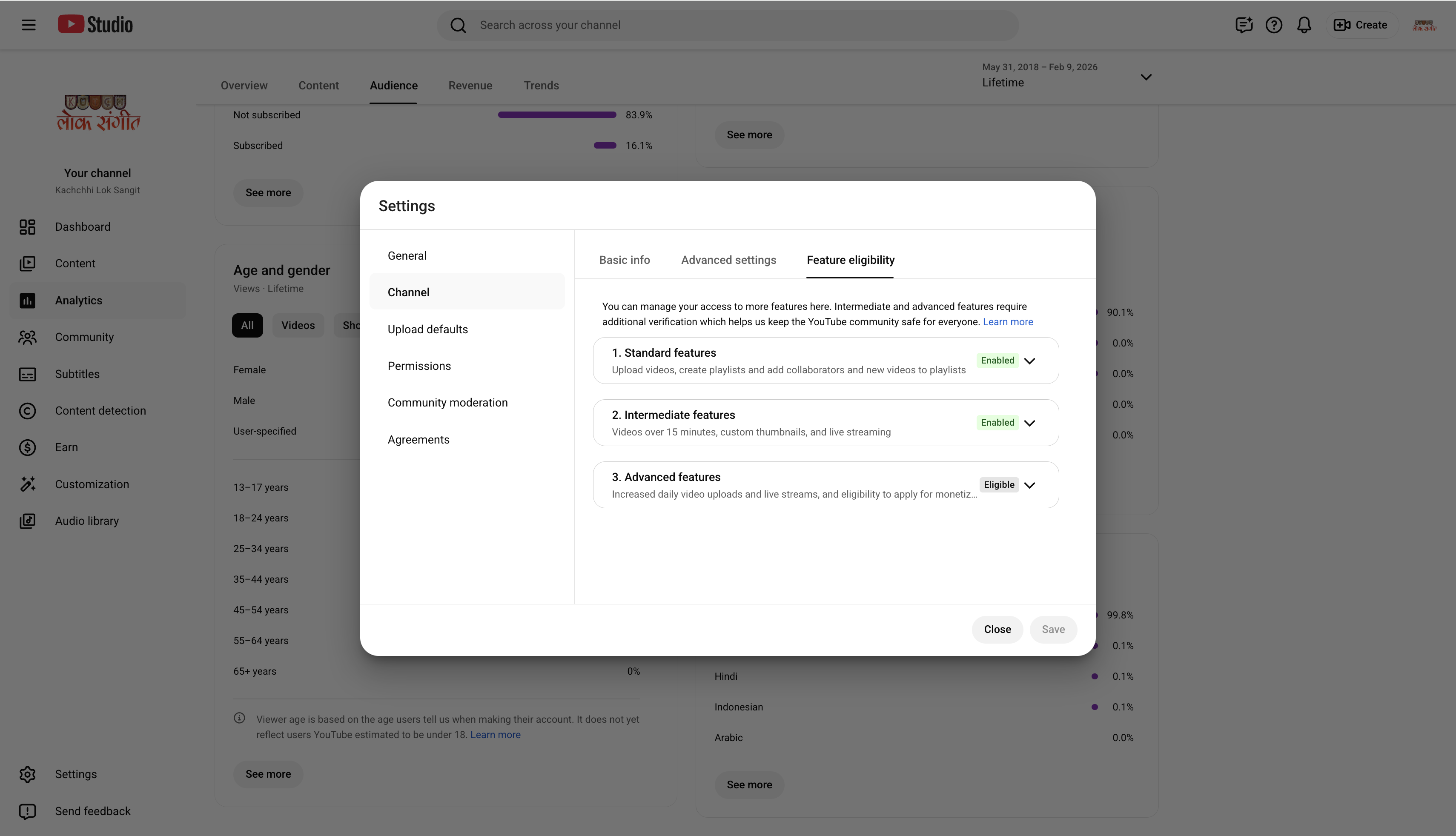
Task: Switch to the Basic info tab
Action: 625,260
